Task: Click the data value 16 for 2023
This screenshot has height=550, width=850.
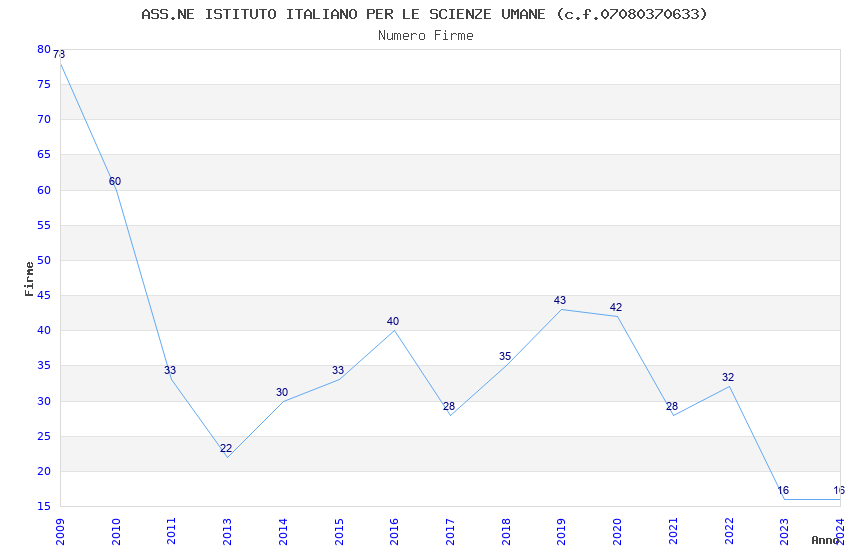Action: [783, 490]
